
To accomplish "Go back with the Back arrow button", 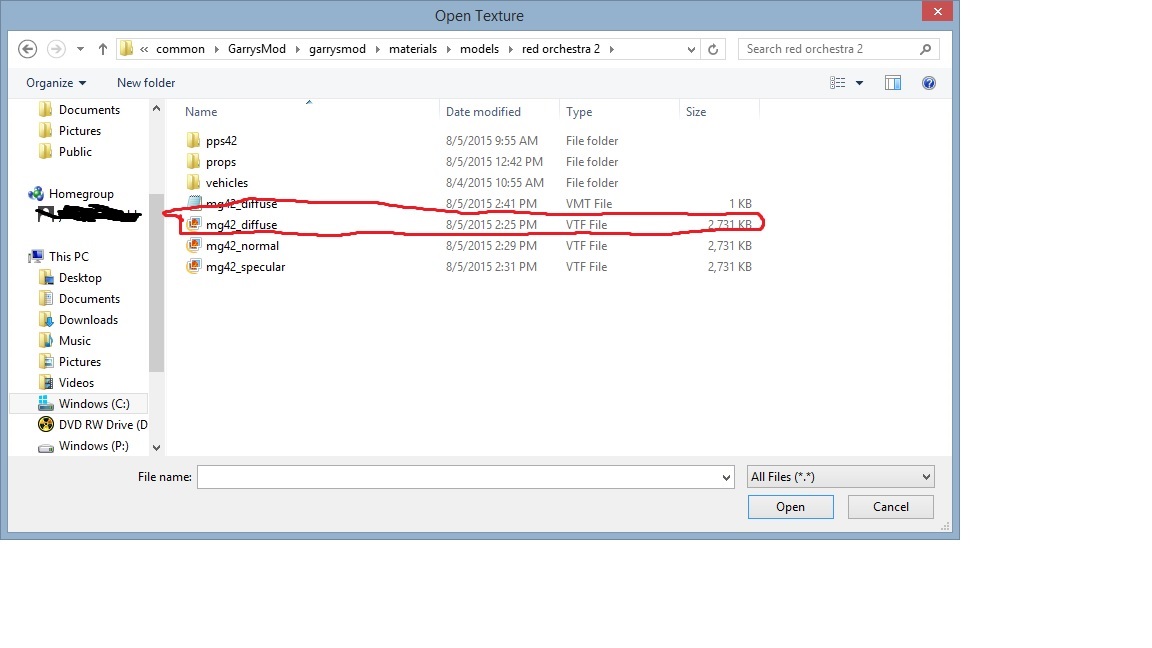I will (27, 49).
